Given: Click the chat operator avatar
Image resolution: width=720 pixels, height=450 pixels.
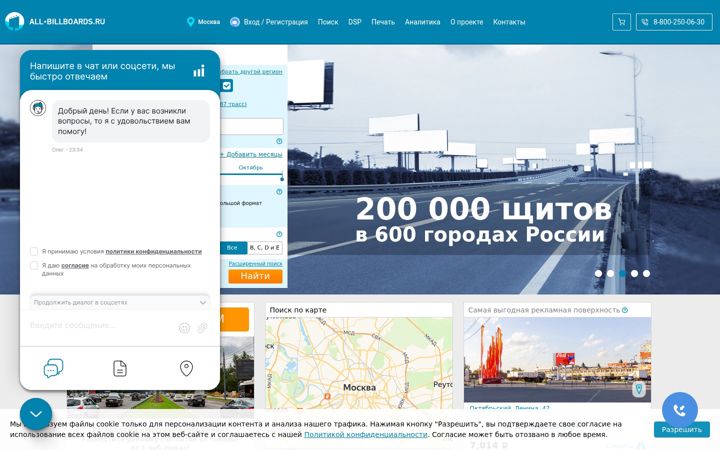Looking at the screenshot, I should pos(38,108).
